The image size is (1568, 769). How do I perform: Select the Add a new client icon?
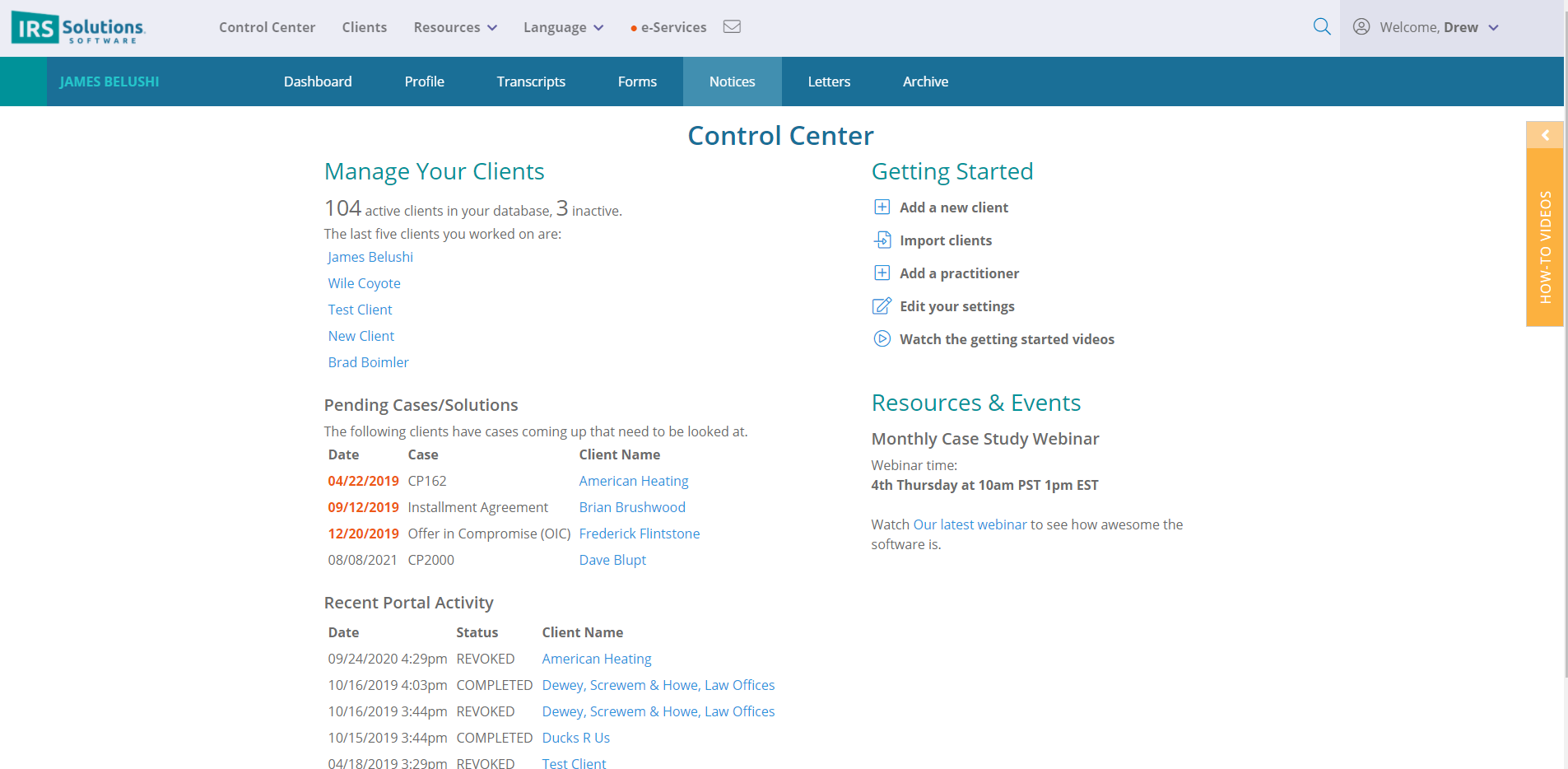tap(882, 207)
